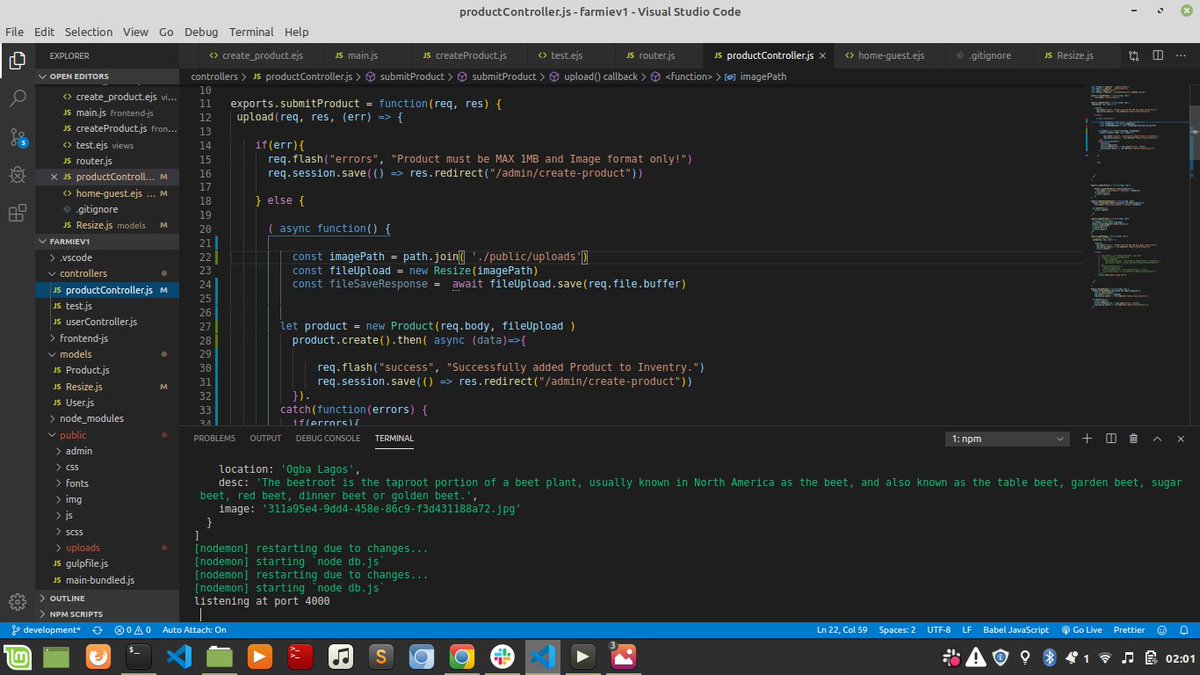Open the Selection menu
The height and width of the screenshot is (675, 1200).
point(88,32)
